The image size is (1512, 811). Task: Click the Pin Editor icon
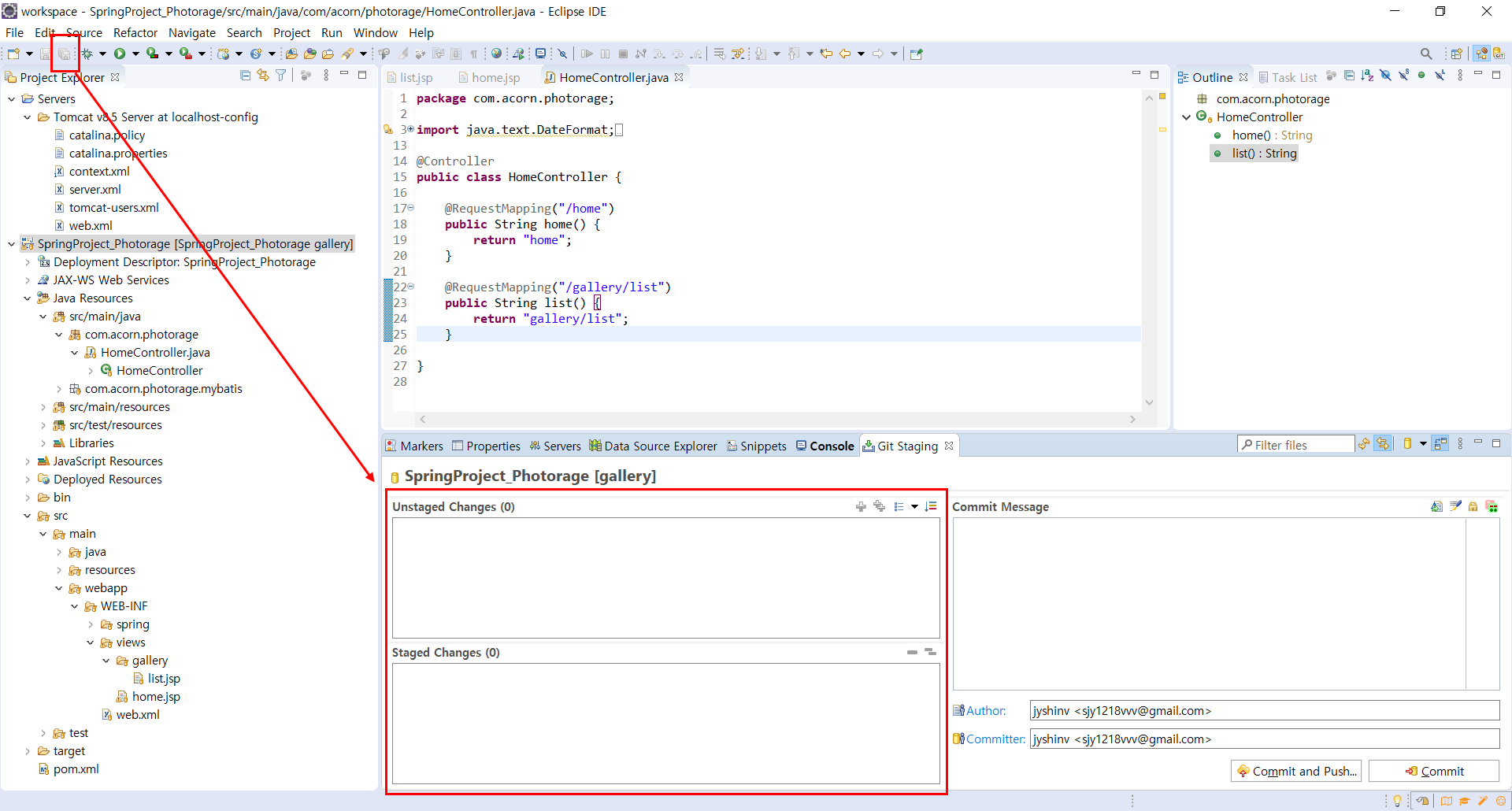[916, 54]
